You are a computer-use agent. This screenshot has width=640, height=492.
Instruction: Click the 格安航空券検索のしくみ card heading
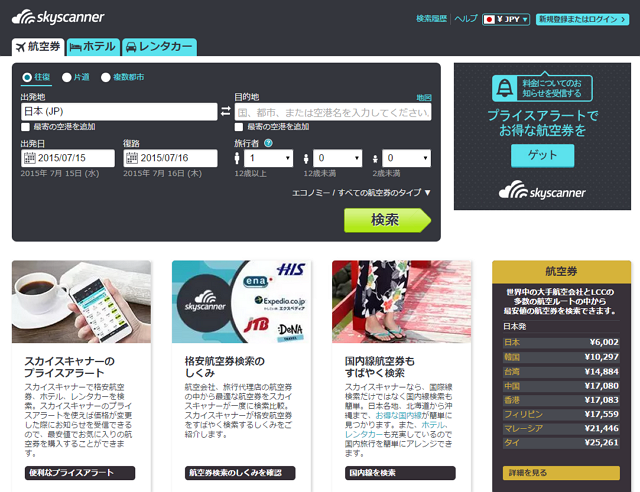tap(225, 367)
